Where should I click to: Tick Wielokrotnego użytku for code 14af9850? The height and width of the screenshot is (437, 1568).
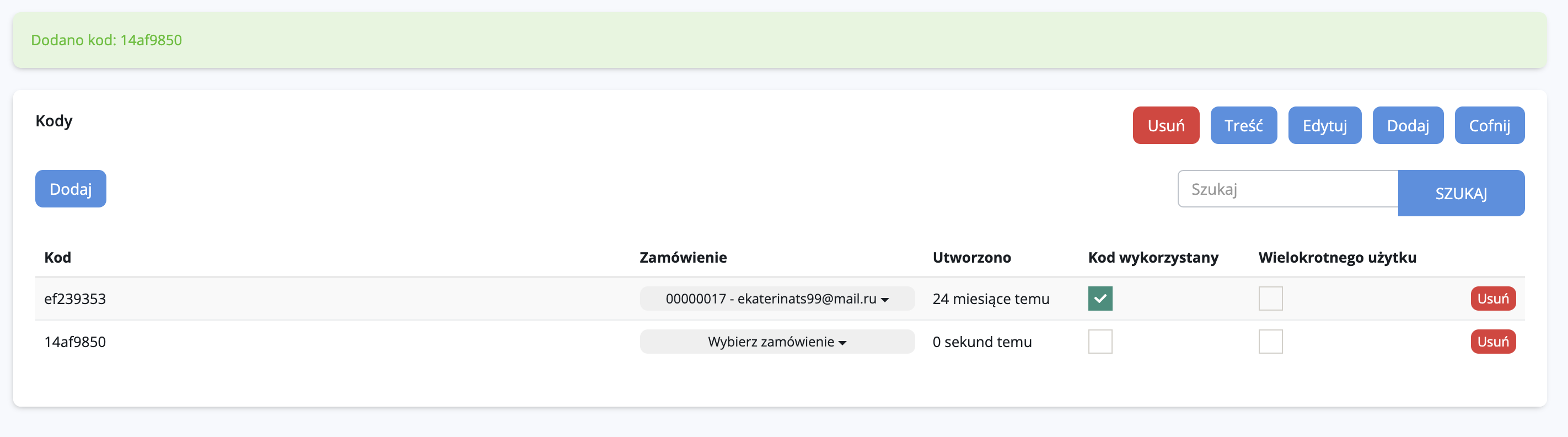tap(1270, 342)
